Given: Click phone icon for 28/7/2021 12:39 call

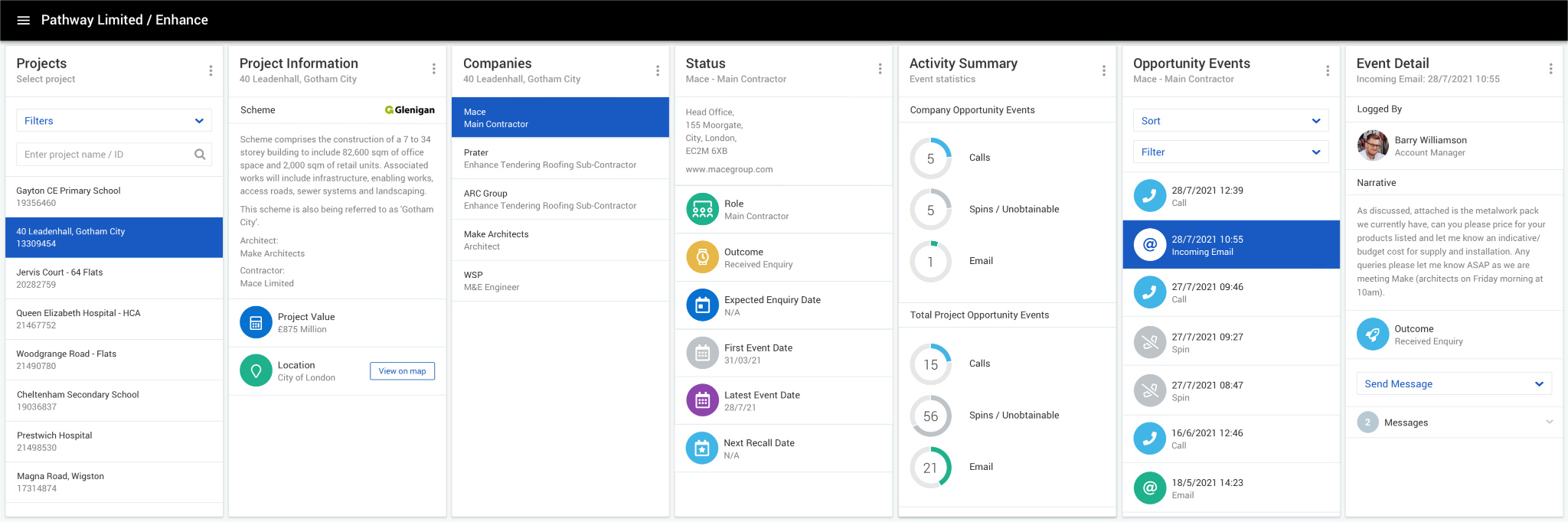Looking at the screenshot, I should 1149,196.
